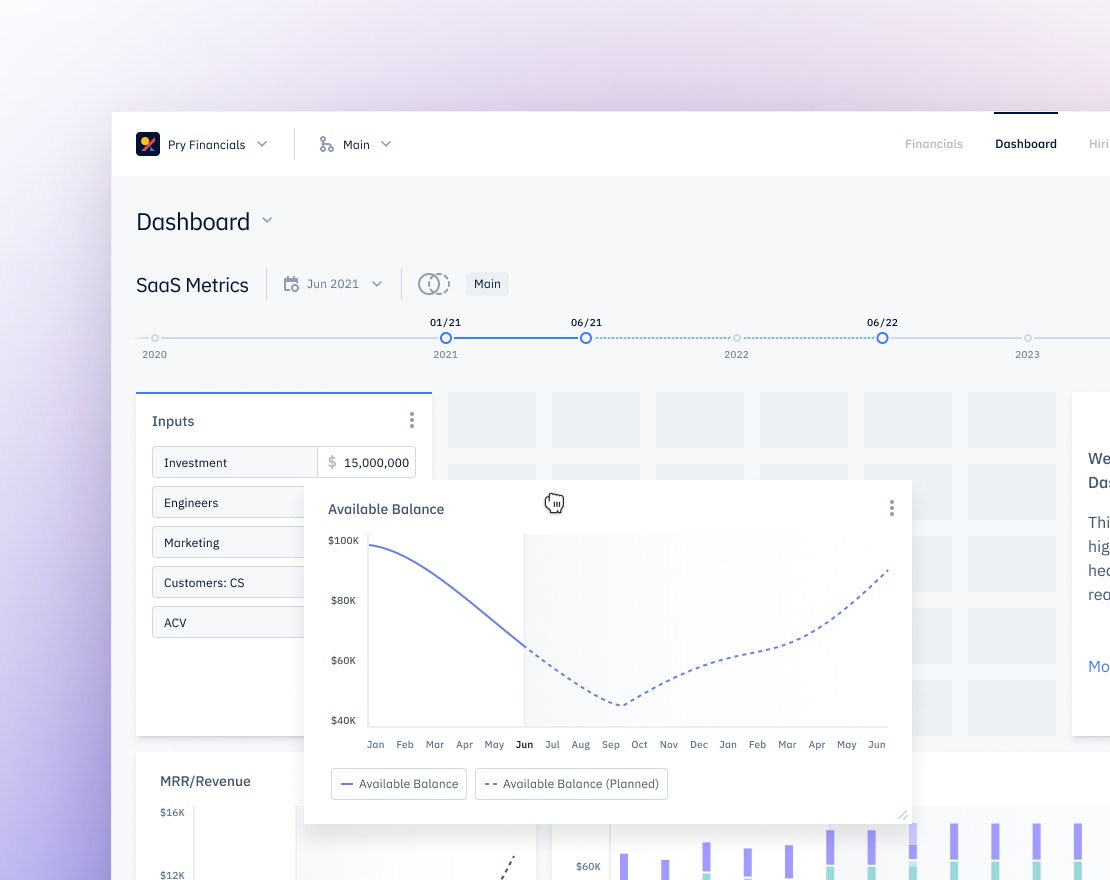The image size is (1110, 880).
Task: Select the Dashboard tab
Action: (x=1025, y=144)
